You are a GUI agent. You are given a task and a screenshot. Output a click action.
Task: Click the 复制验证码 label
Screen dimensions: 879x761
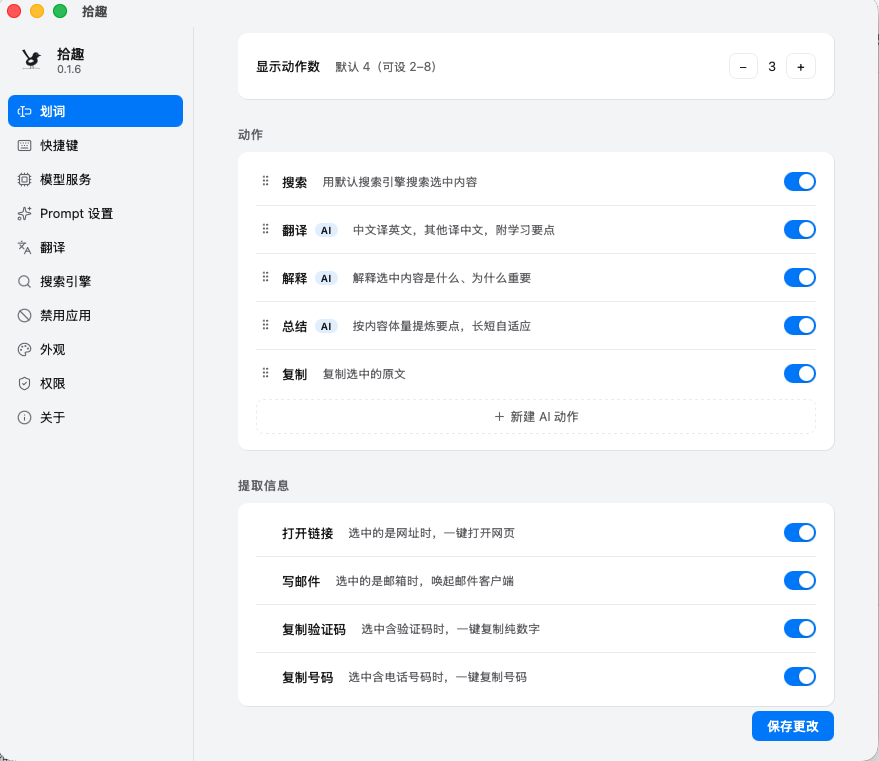[314, 629]
